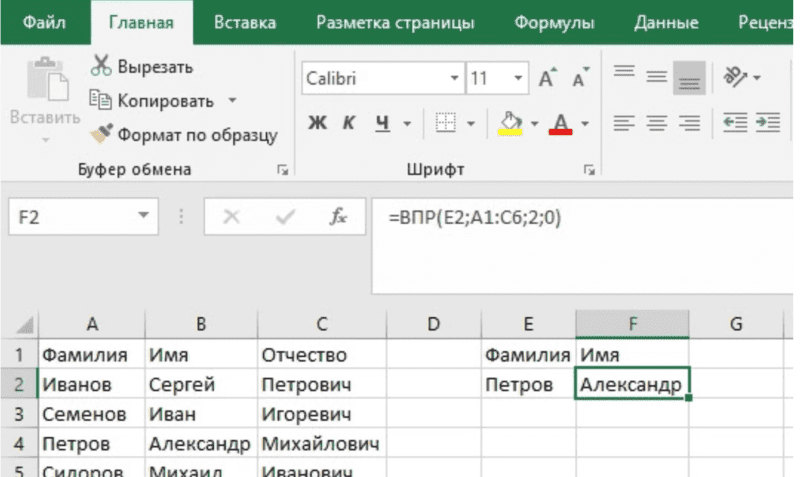Toggle underline formatting (Ч)
This screenshot has width=800, height=477.
click(x=382, y=123)
